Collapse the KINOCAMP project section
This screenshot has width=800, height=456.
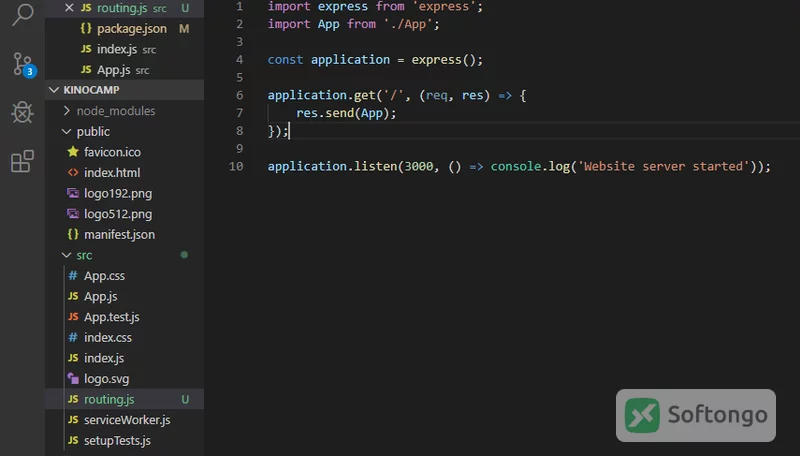click(124, 90)
